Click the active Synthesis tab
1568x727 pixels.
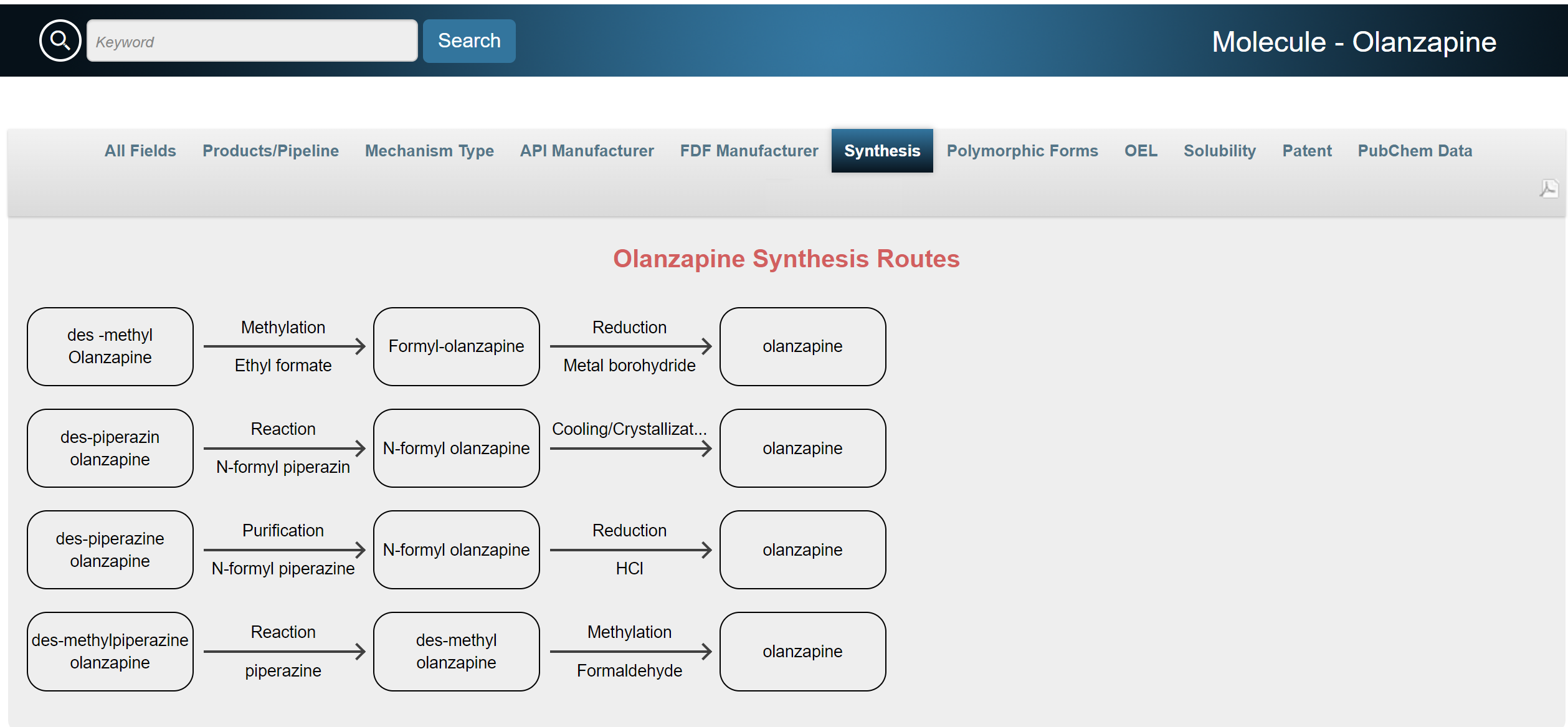(x=881, y=151)
